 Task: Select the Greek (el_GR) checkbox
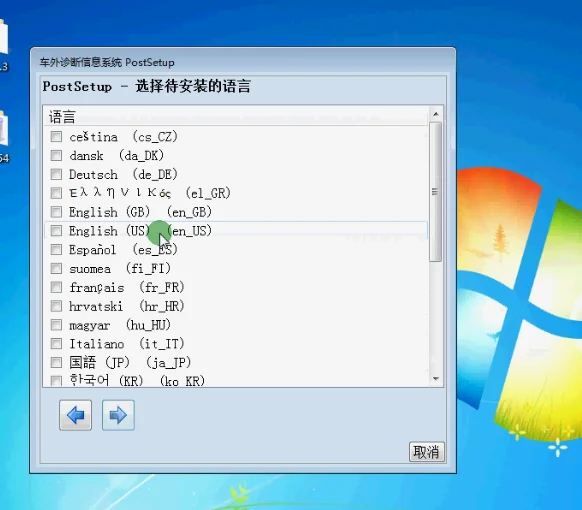[56, 193]
